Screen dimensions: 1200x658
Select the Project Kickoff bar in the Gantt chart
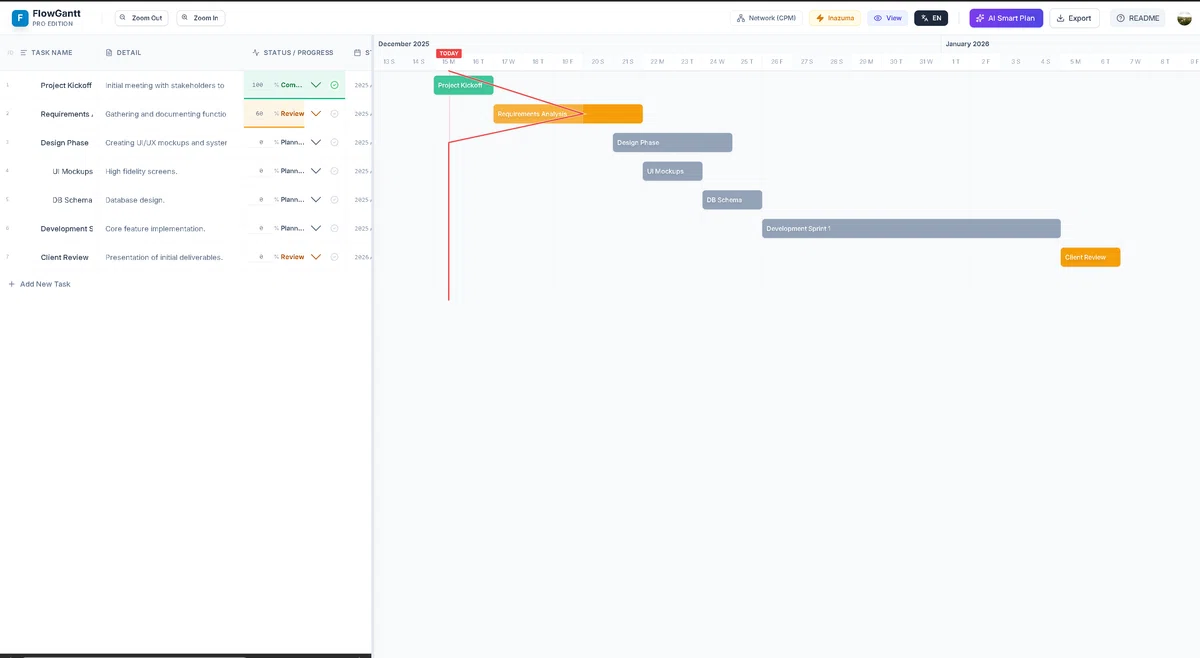(x=463, y=85)
